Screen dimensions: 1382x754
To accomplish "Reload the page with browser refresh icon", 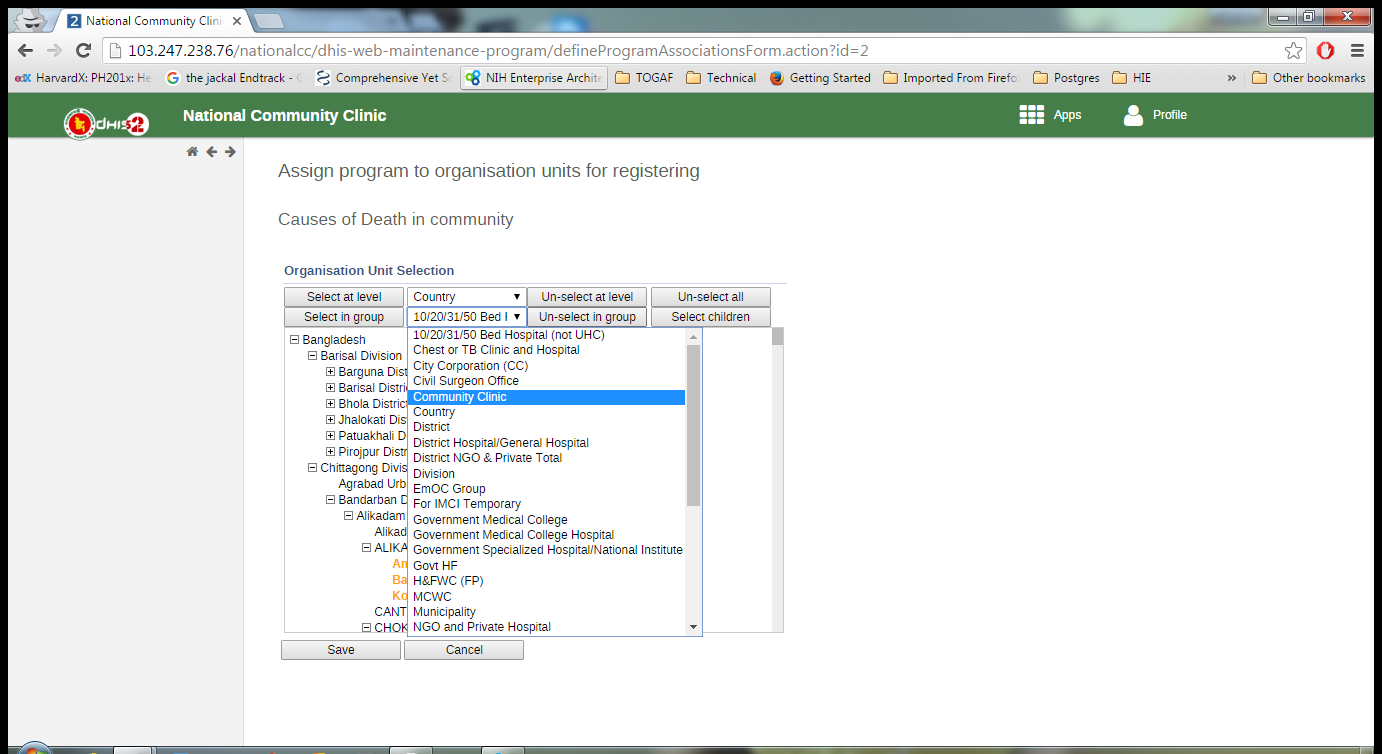I will tap(84, 51).
